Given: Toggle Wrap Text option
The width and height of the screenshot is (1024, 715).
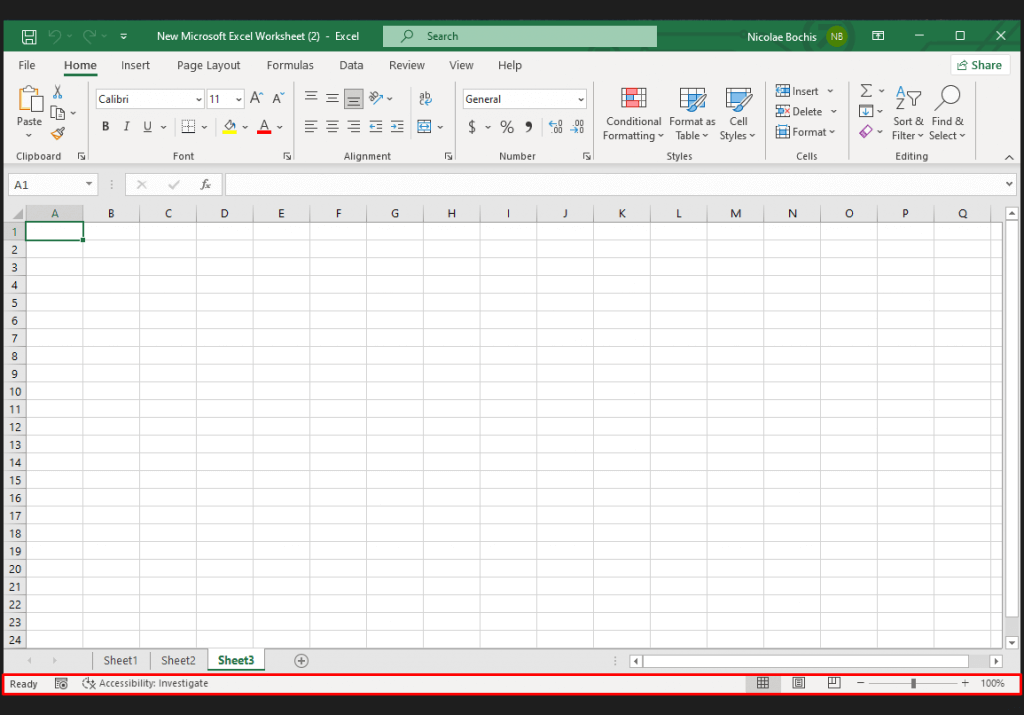Looking at the screenshot, I should [x=425, y=99].
